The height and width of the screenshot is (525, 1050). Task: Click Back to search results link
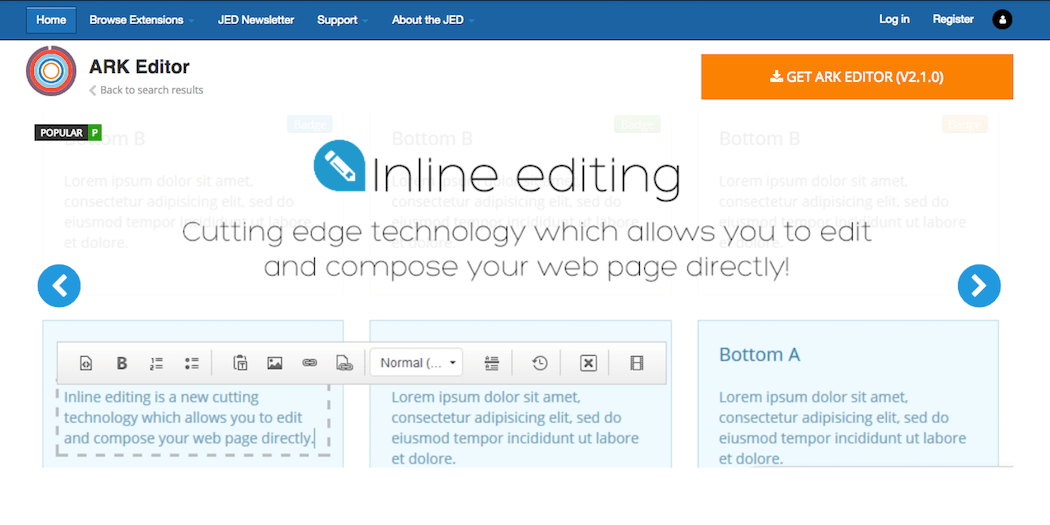click(150, 90)
